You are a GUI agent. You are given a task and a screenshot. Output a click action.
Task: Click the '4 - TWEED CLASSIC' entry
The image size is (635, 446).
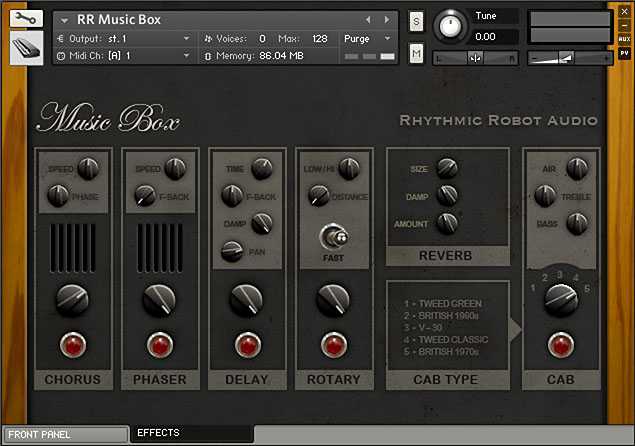(446, 339)
